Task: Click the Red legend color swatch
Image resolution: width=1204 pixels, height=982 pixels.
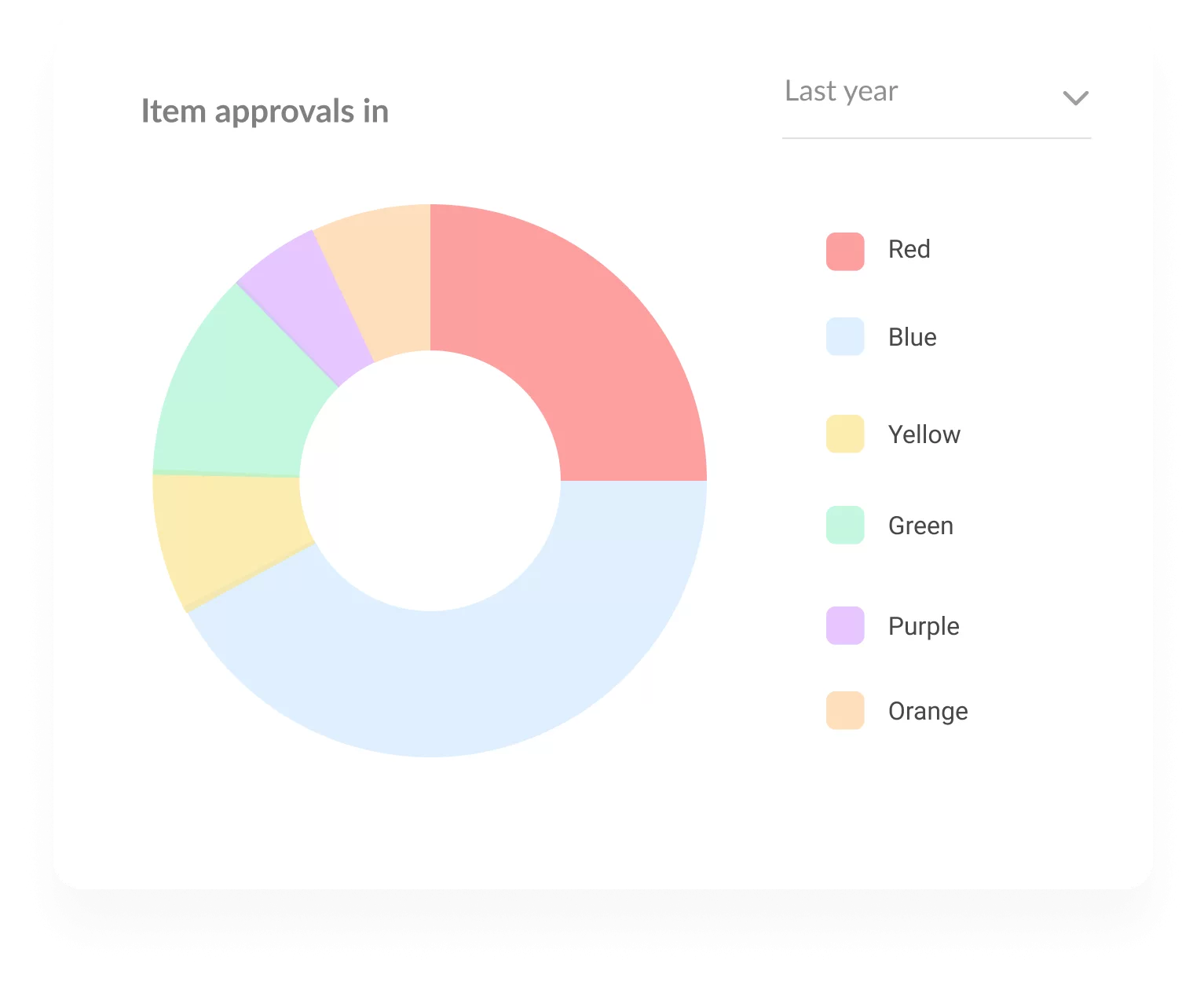Action: coord(845,251)
